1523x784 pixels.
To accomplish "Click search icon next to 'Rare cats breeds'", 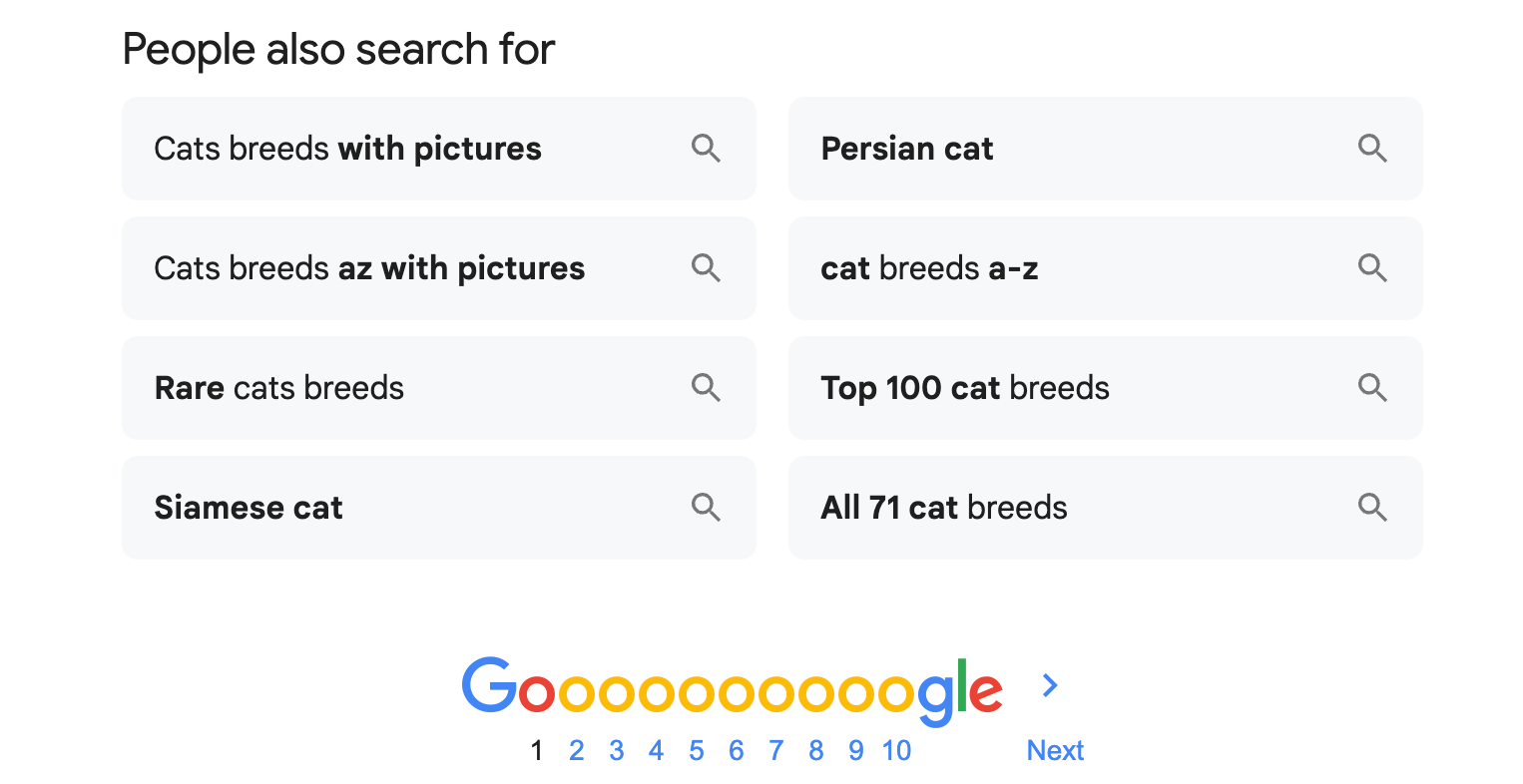I will point(706,388).
